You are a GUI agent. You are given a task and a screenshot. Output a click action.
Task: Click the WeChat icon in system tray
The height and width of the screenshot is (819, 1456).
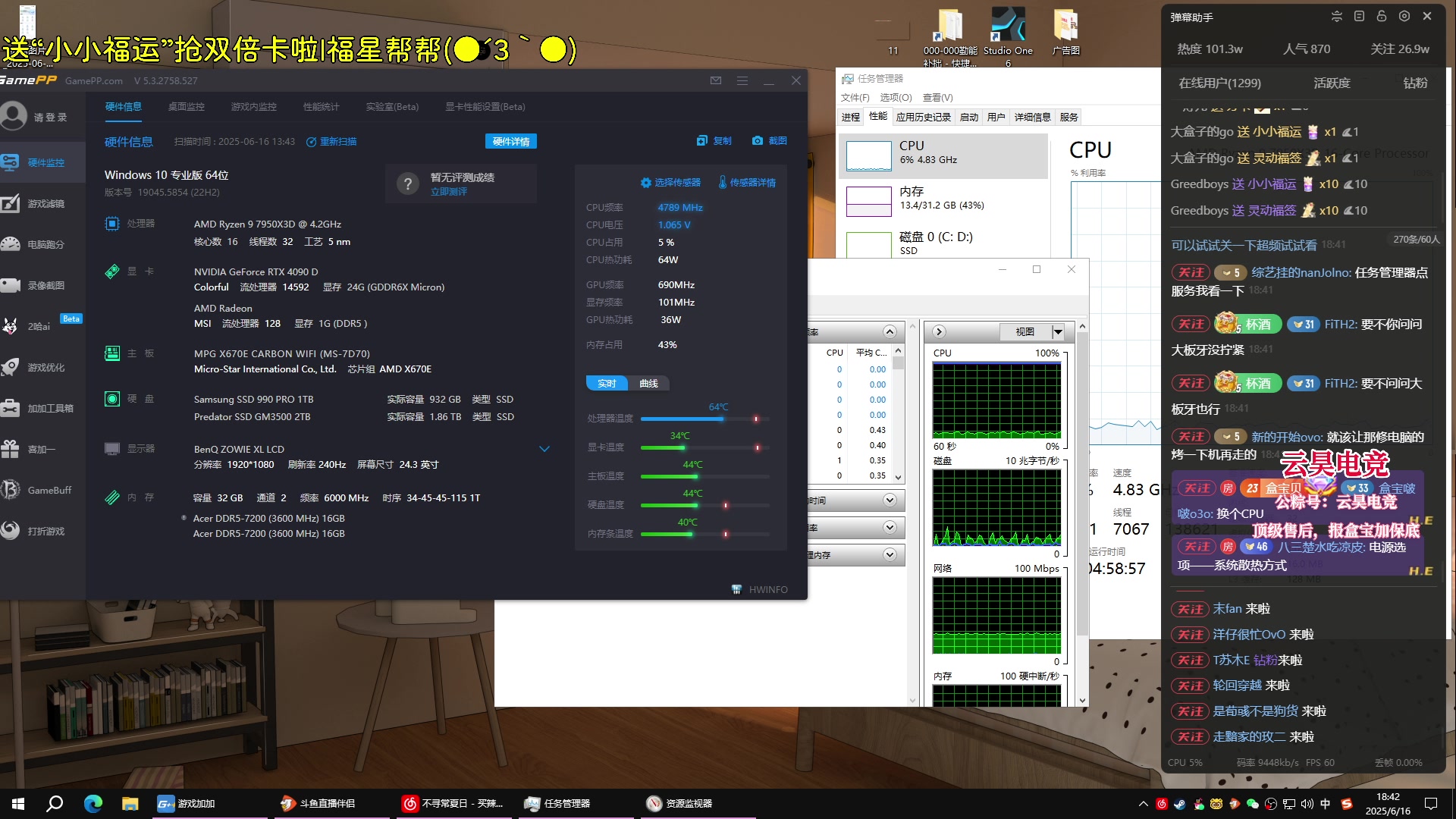tap(1253, 804)
